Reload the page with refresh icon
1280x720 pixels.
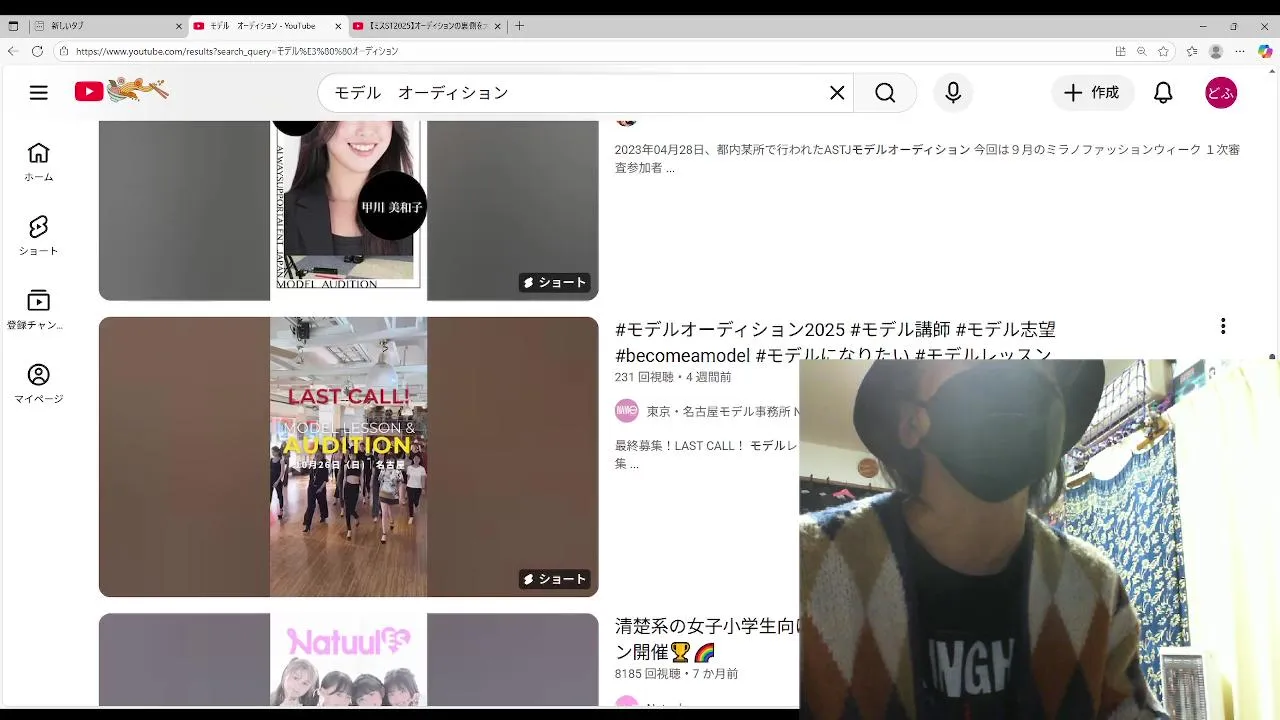[x=37, y=51]
